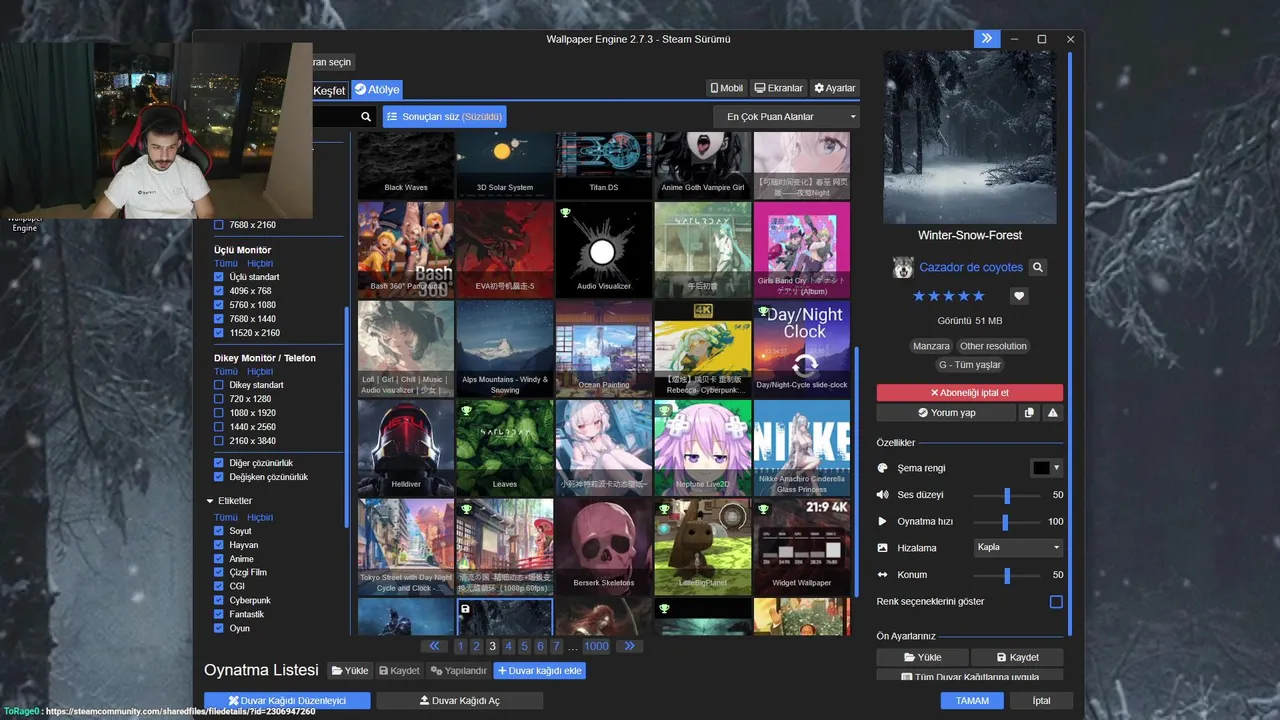Click Kaydet disk button in Oynatma Listesi
1280x720 pixels.
(x=399, y=671)
